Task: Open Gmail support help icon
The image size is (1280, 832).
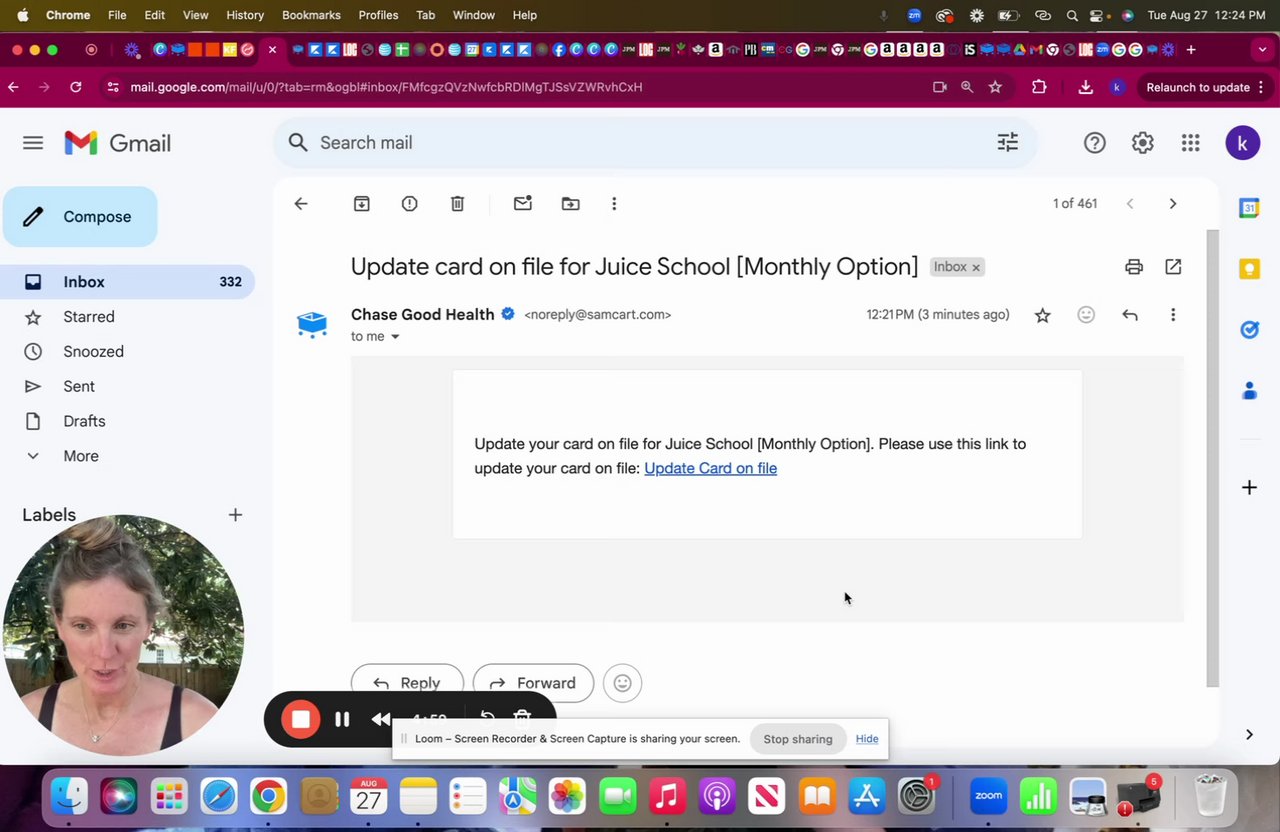Action: tap(1095, 143)
